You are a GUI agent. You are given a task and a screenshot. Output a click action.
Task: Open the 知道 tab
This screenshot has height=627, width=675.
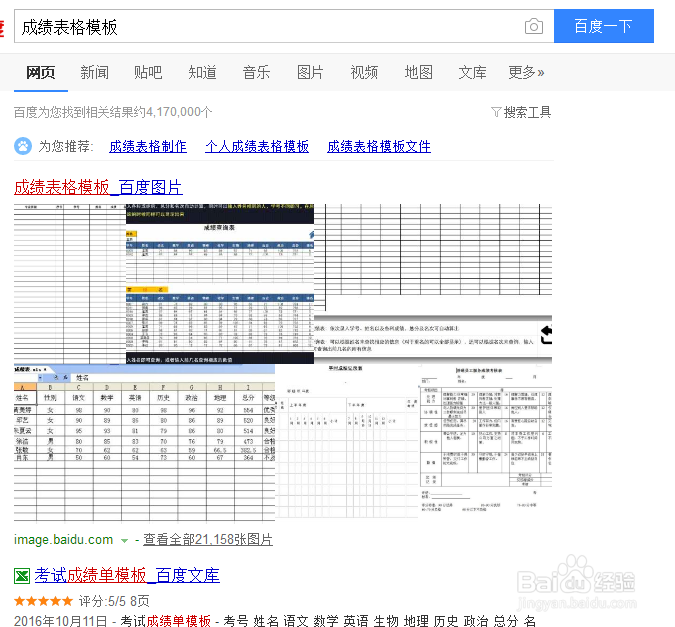click(x=202, y=72)
